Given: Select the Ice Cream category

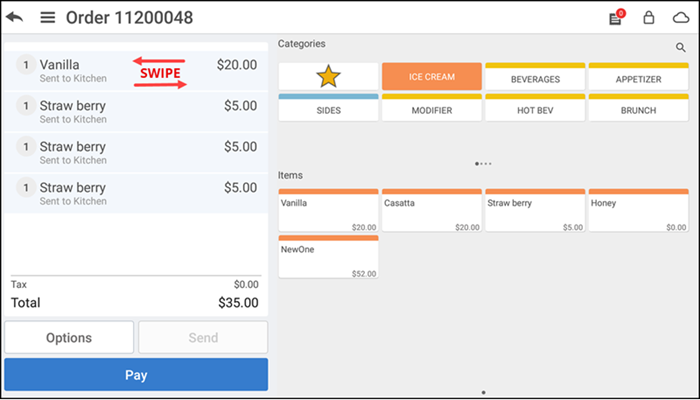Looking at the screenshot, I should click(x=432, y=77).
